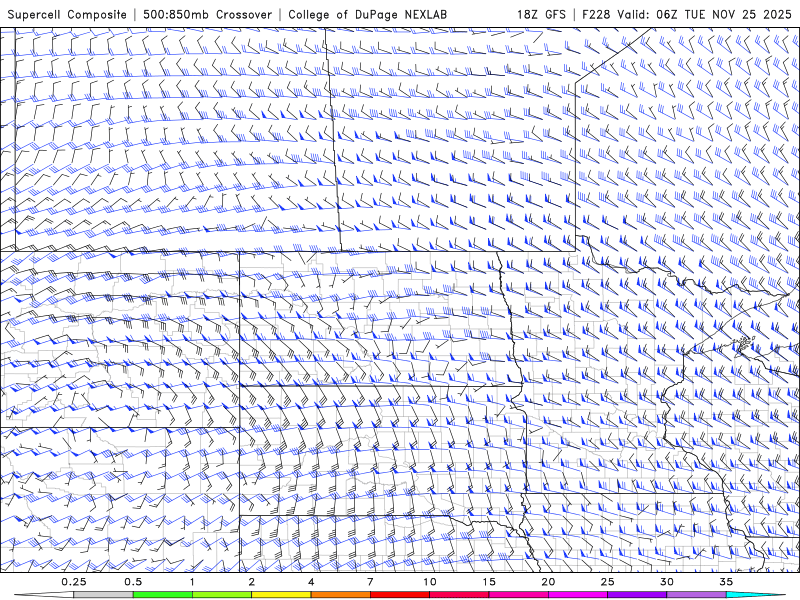Click "06Z TUE NOV 25 2025" valid time
800x600 pixels.
[724, 15]
